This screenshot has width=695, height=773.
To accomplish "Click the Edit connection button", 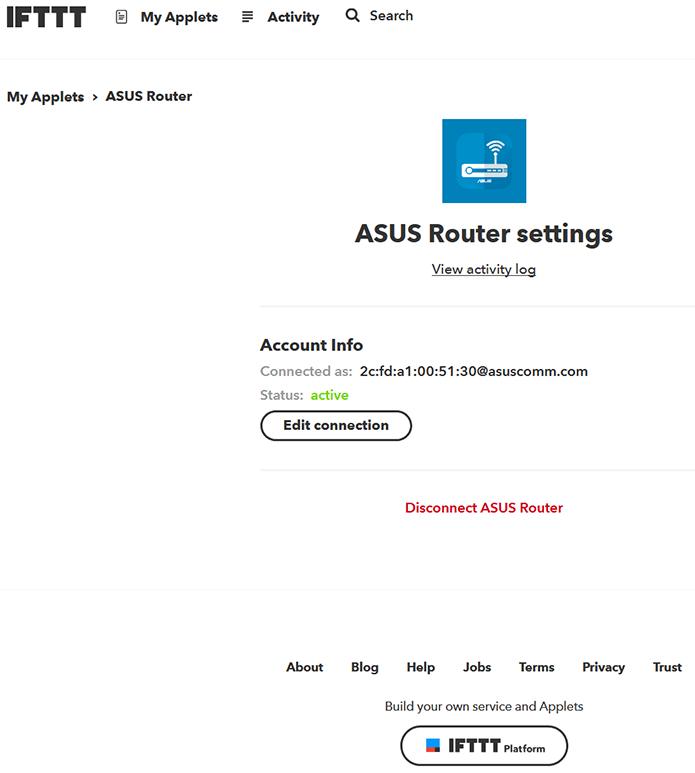I will point(336,425).
